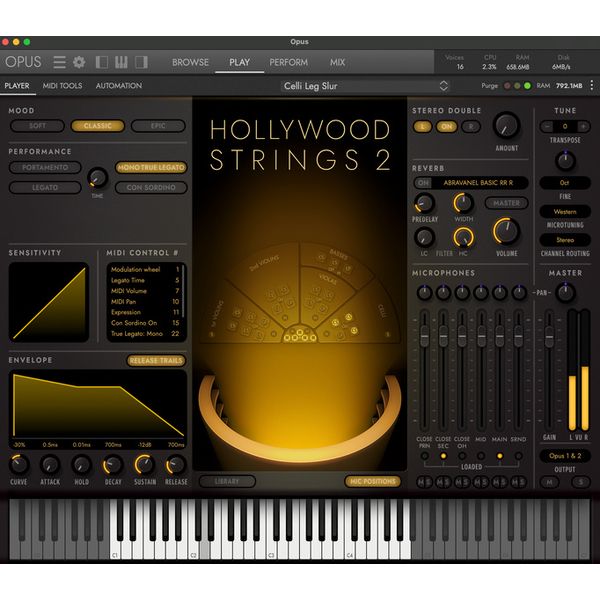Click the Reverb Volume knob
600x600 pixels.
coord(506,231)
